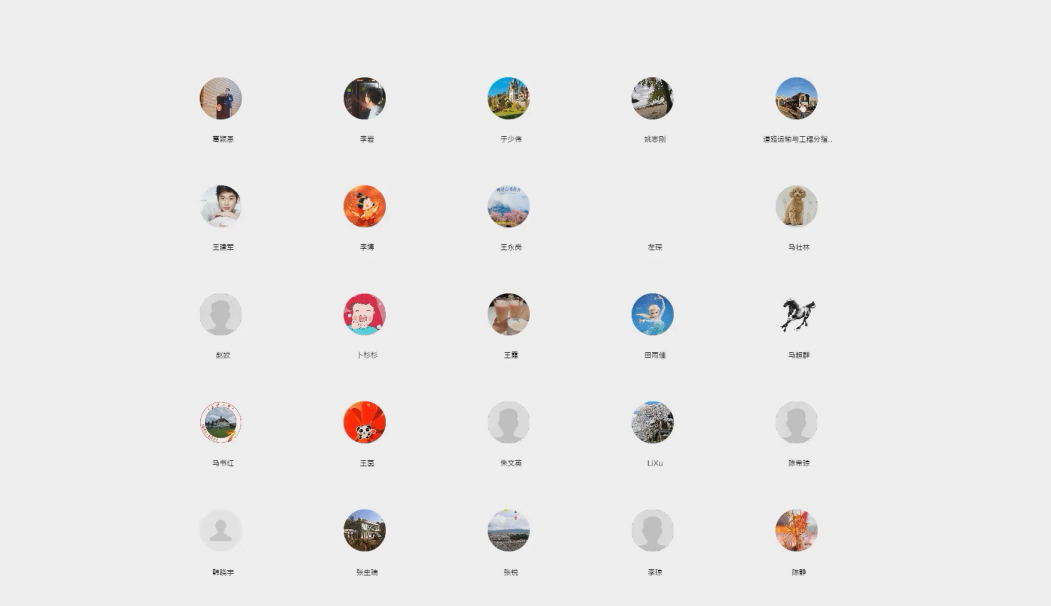Select the dark-haired person side profile avatar

(364, 99)
